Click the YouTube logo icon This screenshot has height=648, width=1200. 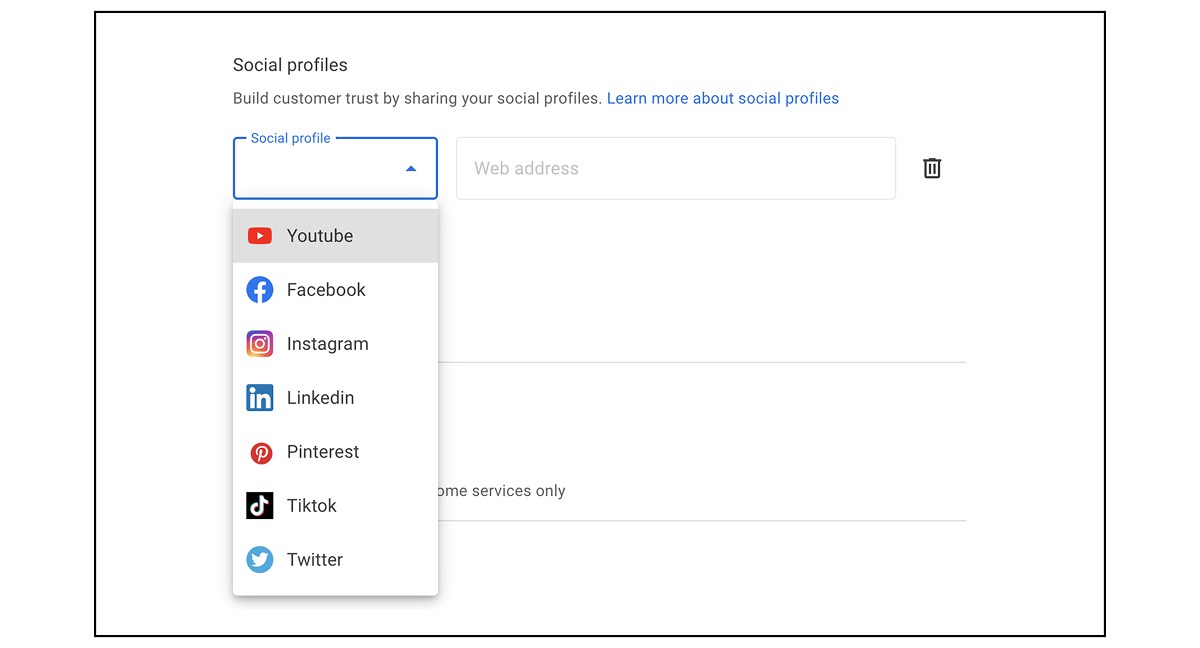(260, 236)
